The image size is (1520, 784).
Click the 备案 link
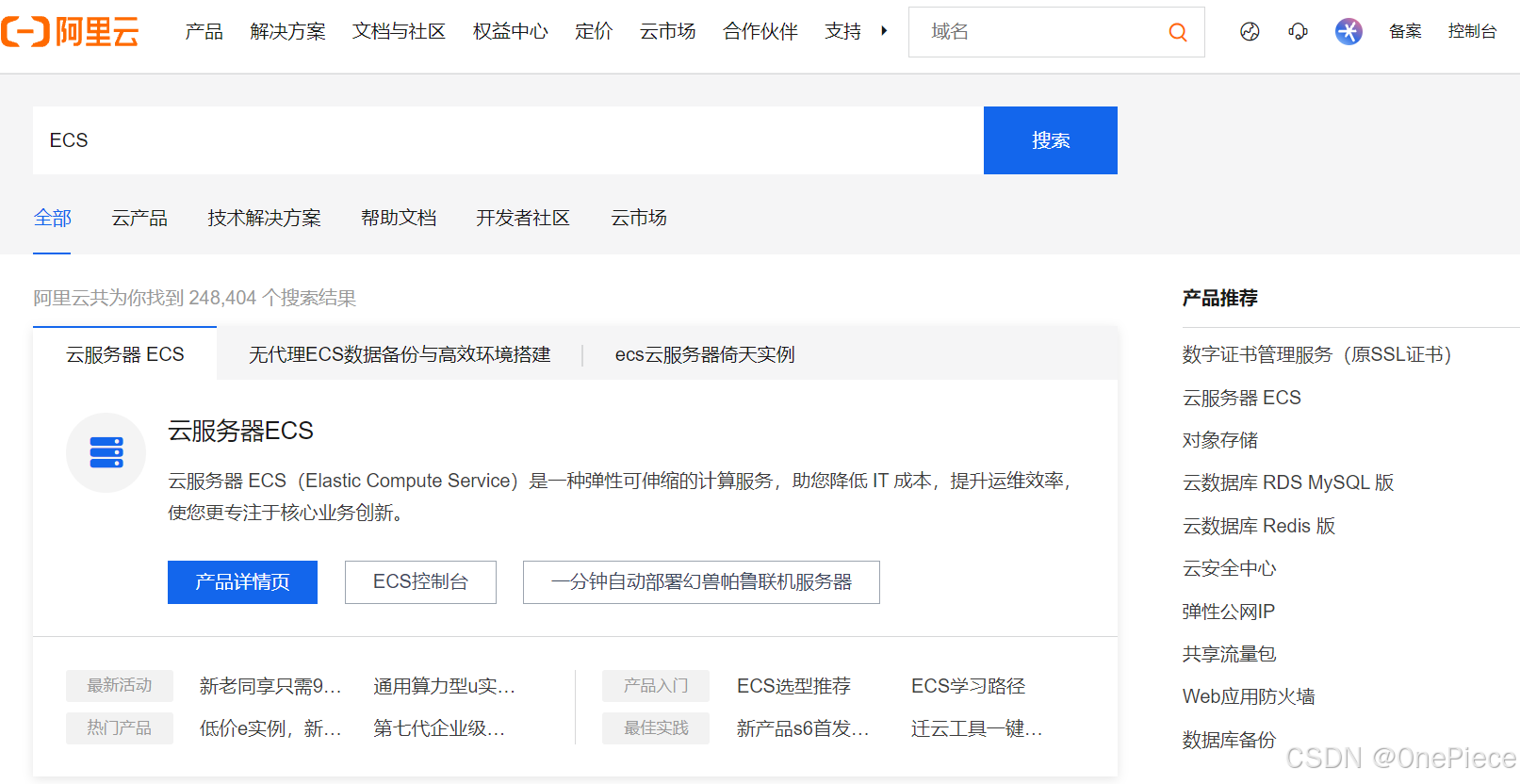(1405, 31)
